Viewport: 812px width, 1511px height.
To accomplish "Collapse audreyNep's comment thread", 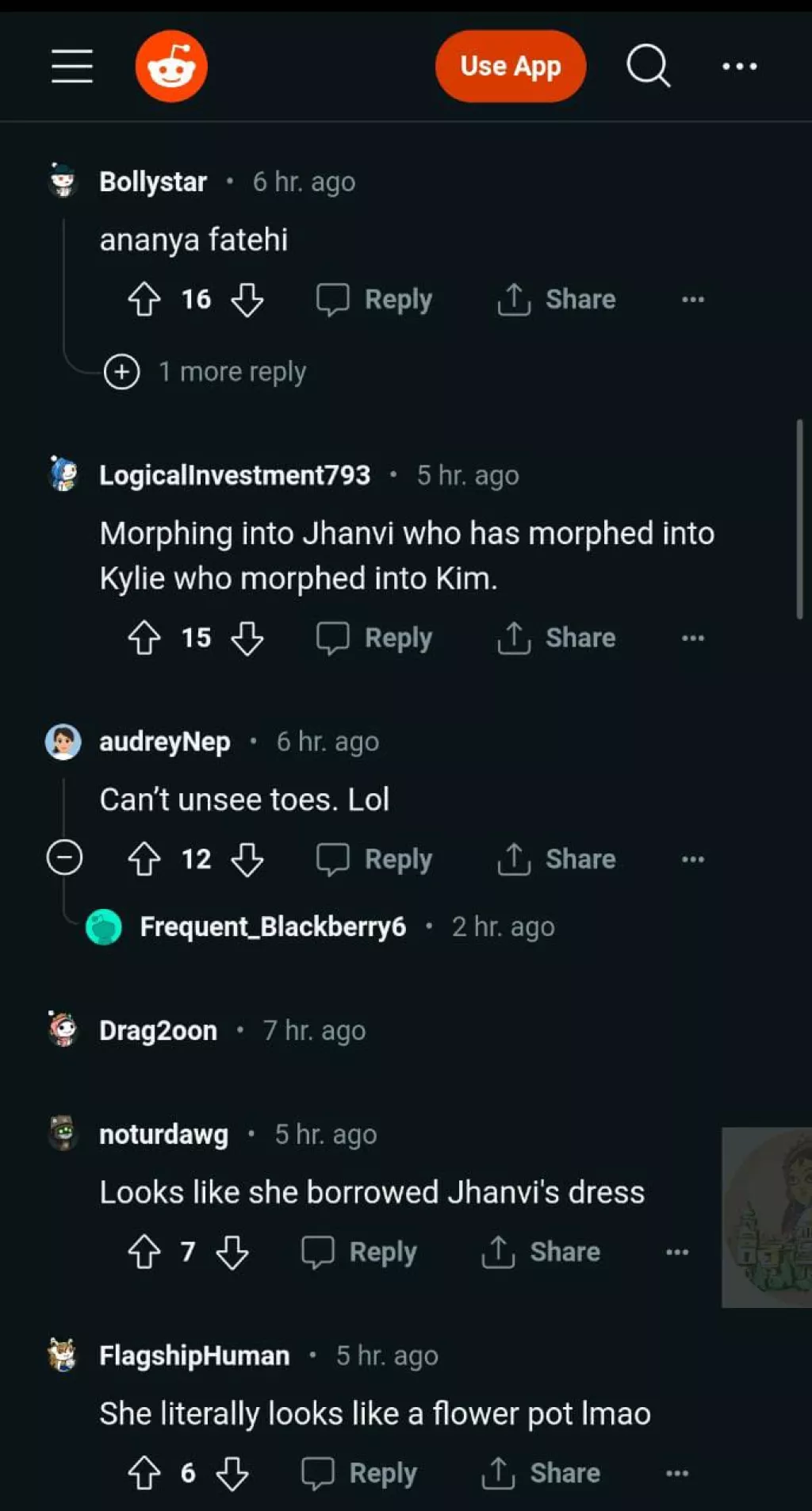I will tap(64, 858).
